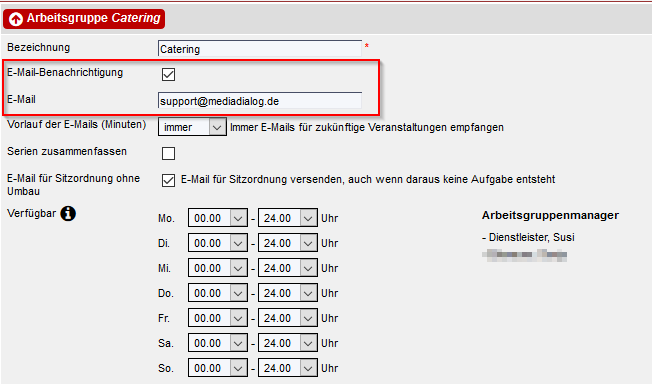The height and width of the screenshot is (384, 652).
Task: Open the Sa. end time dropdown
Action: [x=288, y=343]
